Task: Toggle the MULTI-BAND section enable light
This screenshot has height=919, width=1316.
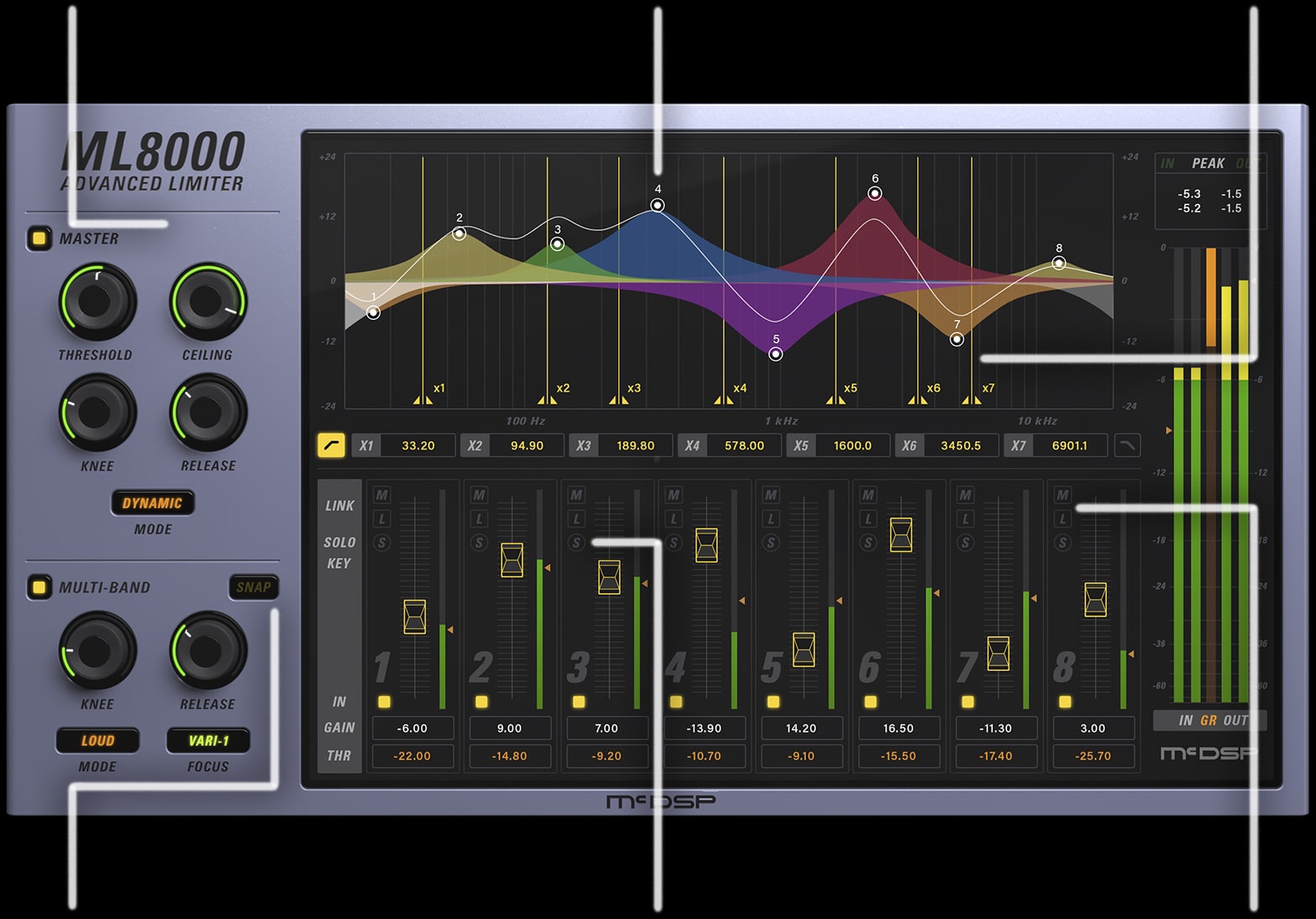Action: click(39, 586)
